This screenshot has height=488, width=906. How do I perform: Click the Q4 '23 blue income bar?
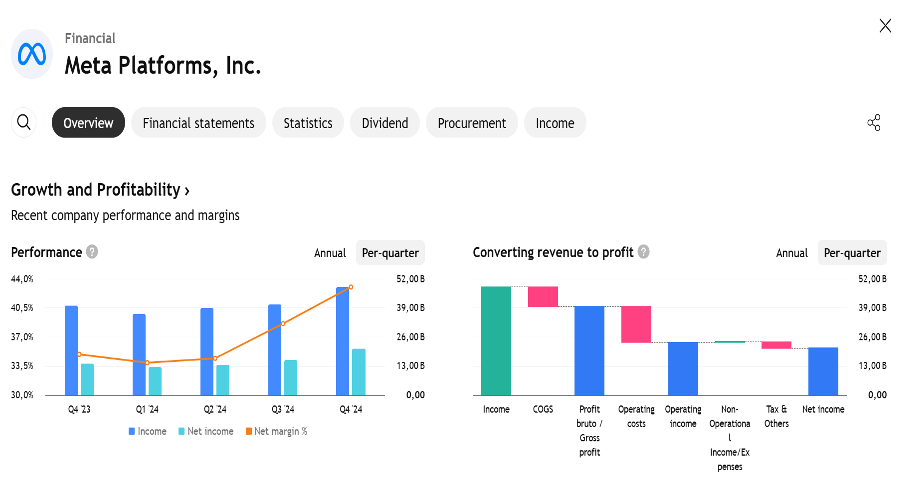coord(71,351)
